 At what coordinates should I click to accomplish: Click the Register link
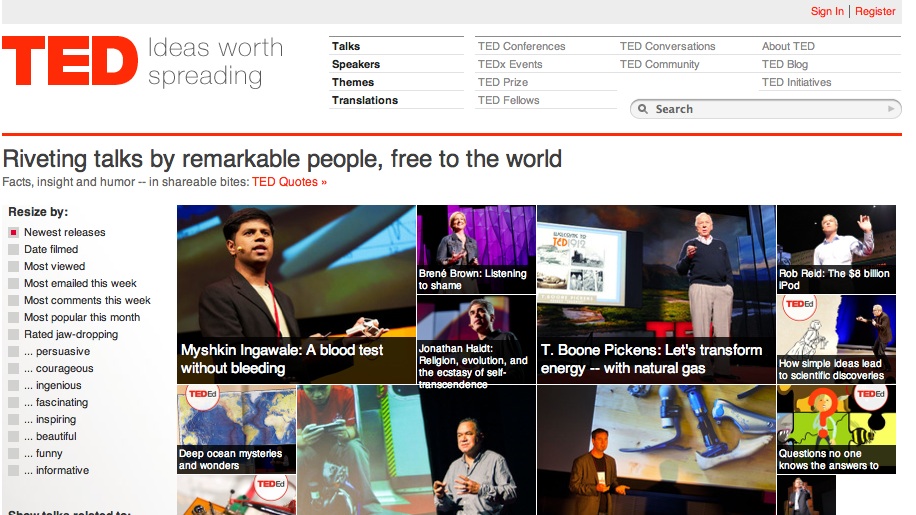[875, 11]
